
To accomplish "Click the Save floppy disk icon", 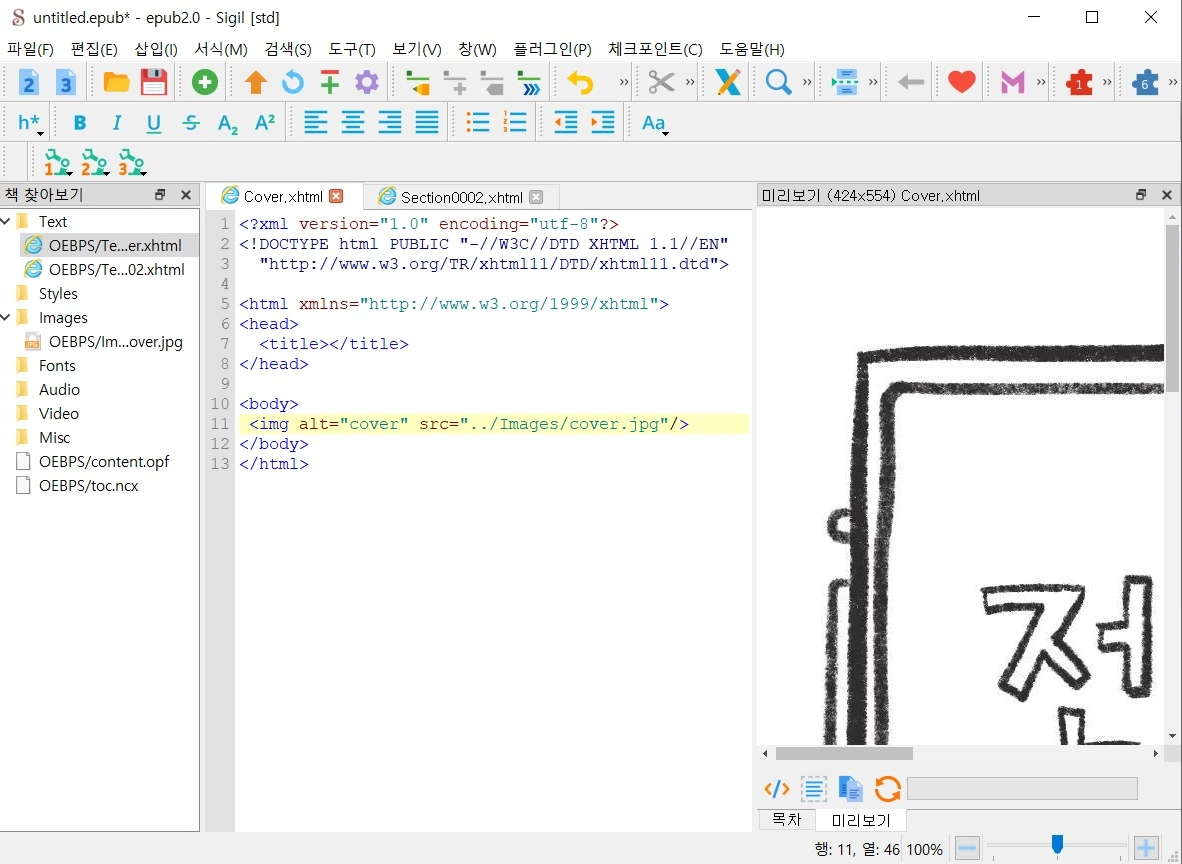I will point(154,82).
